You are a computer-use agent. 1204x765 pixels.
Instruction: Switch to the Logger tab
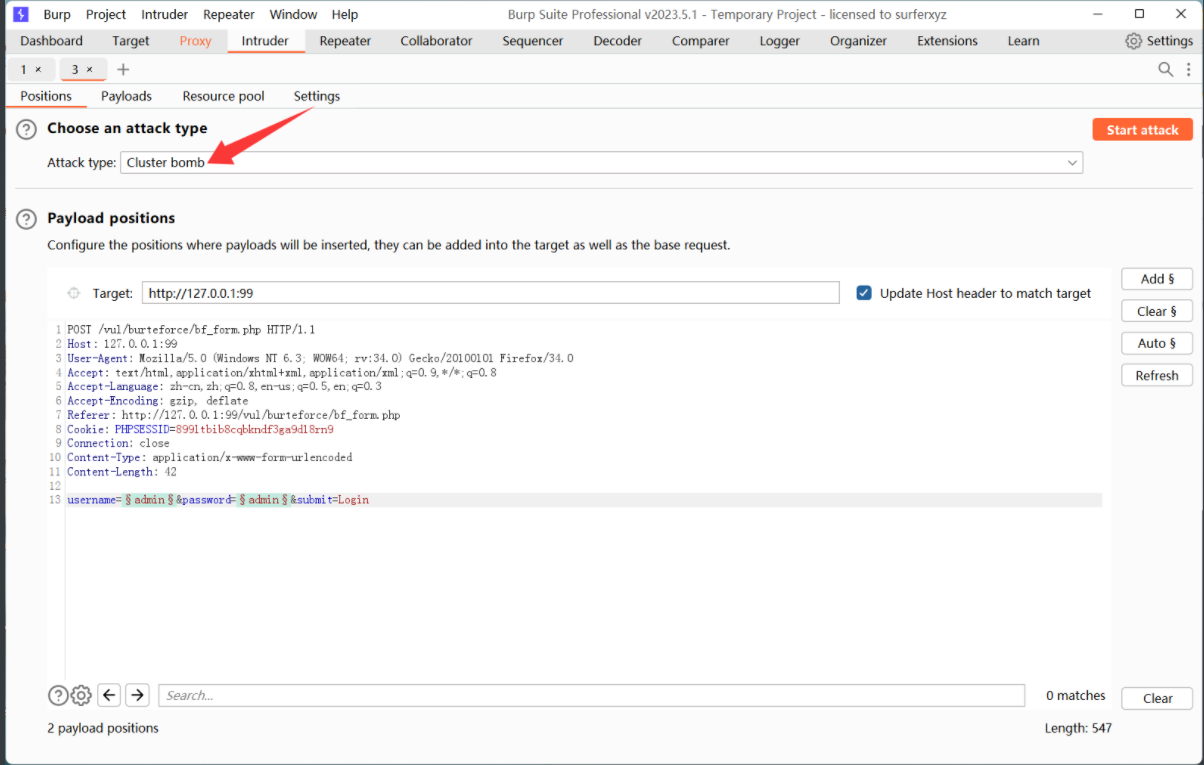(x=780, y=41)
